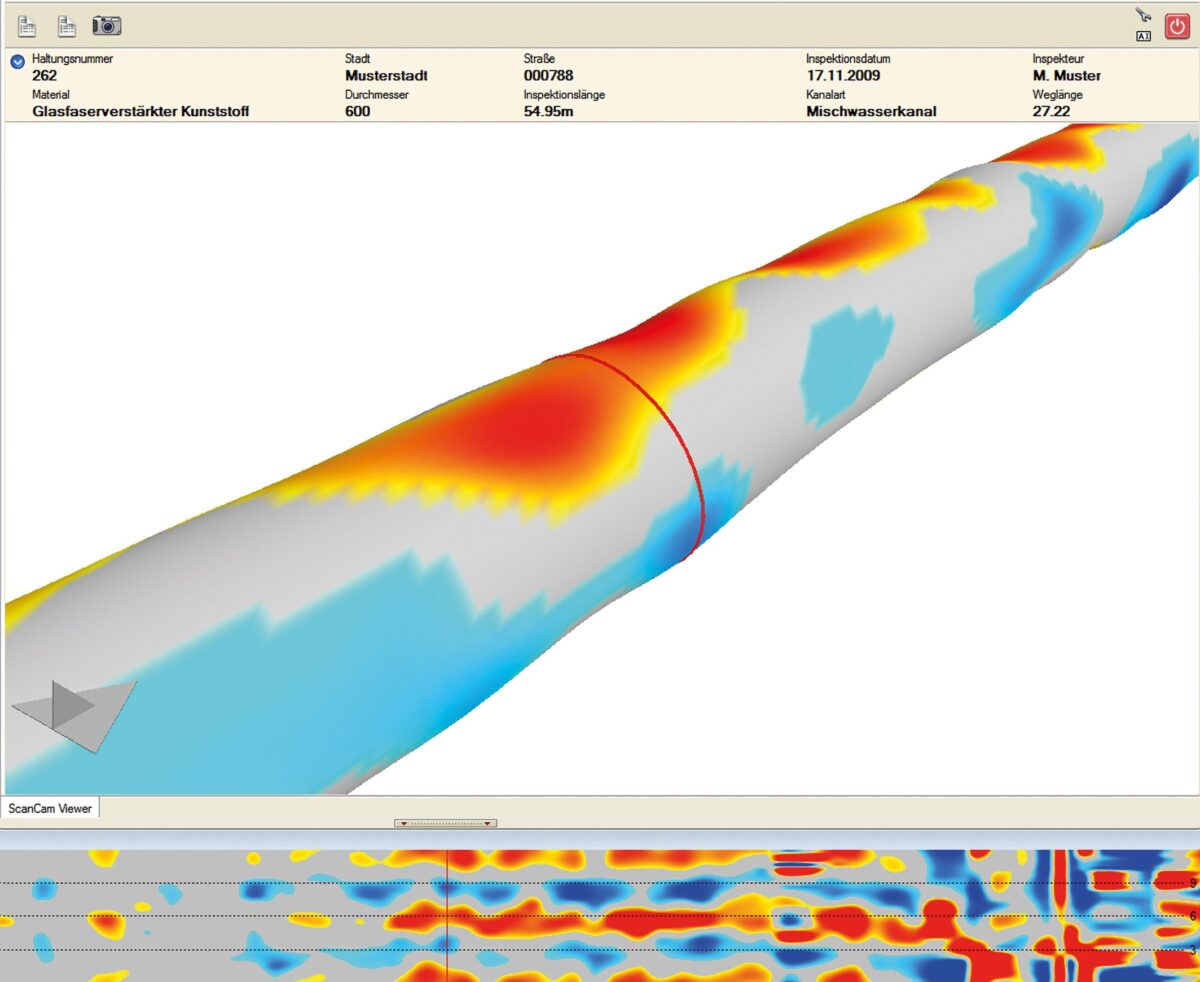Click the small A1 label icon

[x=1143, y=36]
